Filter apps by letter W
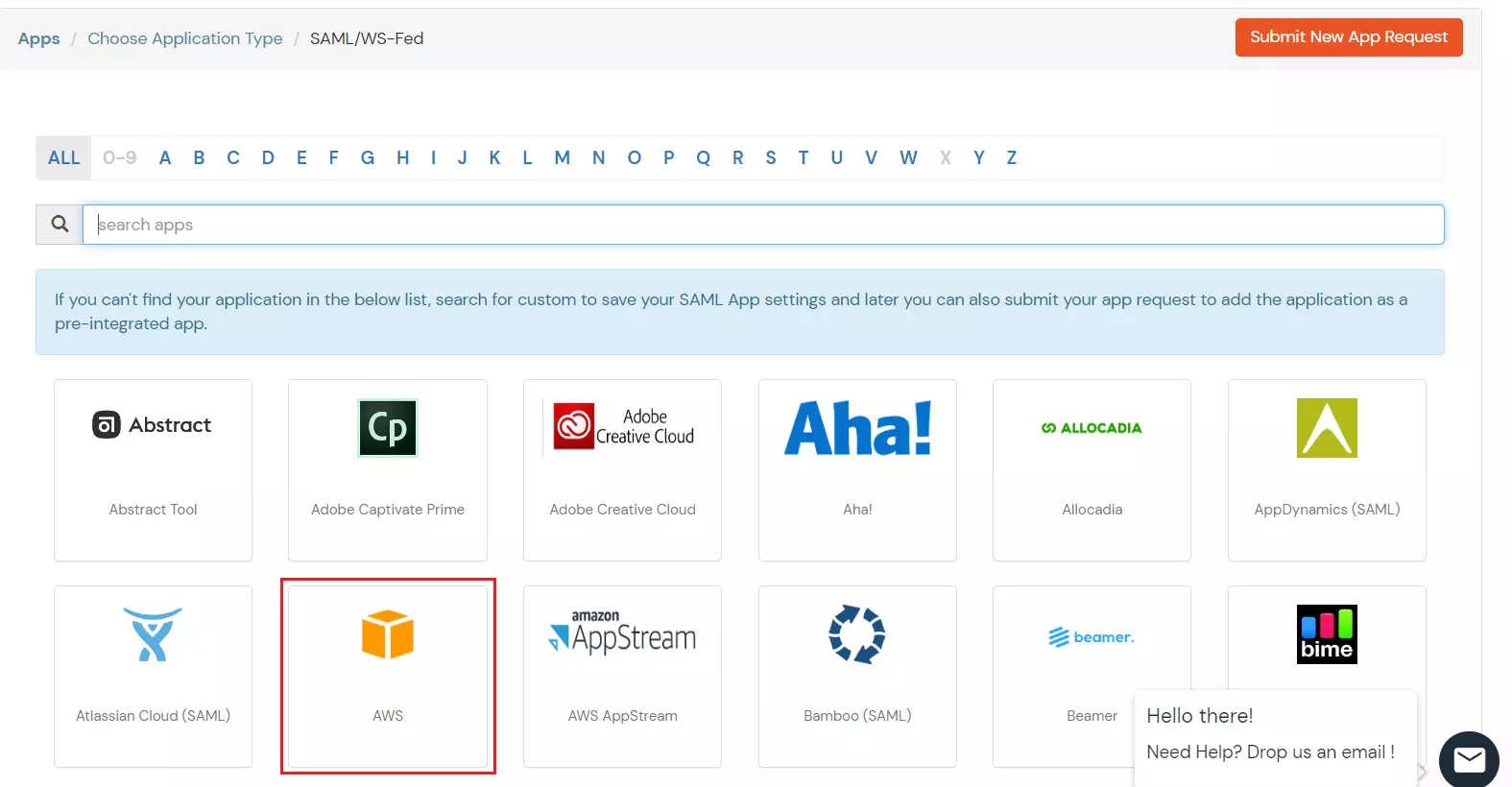The width and height of the screenshot is (1512, 787). click(x=908, y=157)
